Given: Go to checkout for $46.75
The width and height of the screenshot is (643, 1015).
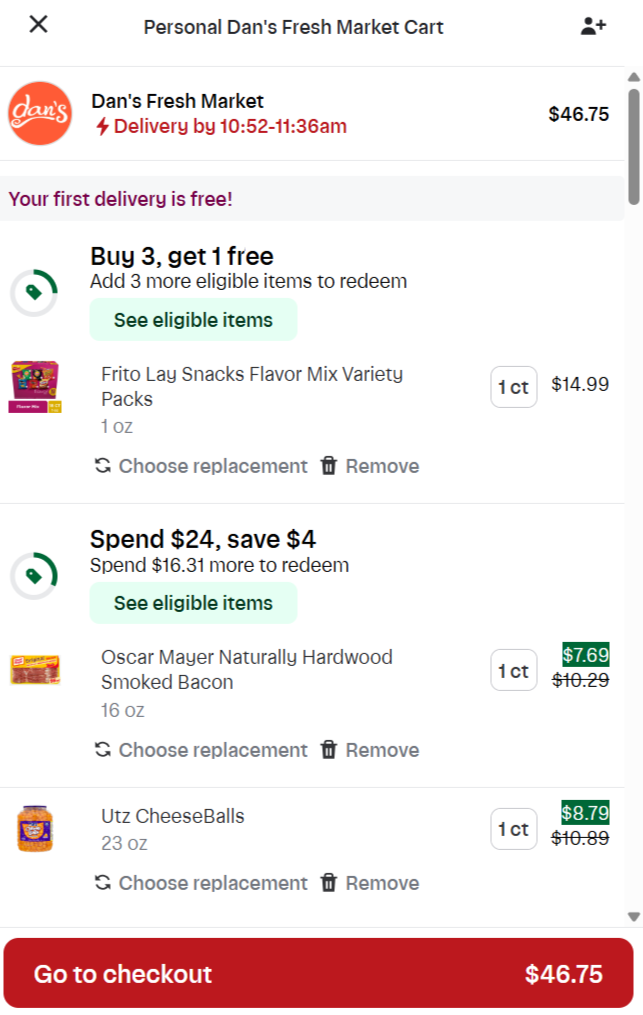Looking at the screenshot, I should pos(319,973).
